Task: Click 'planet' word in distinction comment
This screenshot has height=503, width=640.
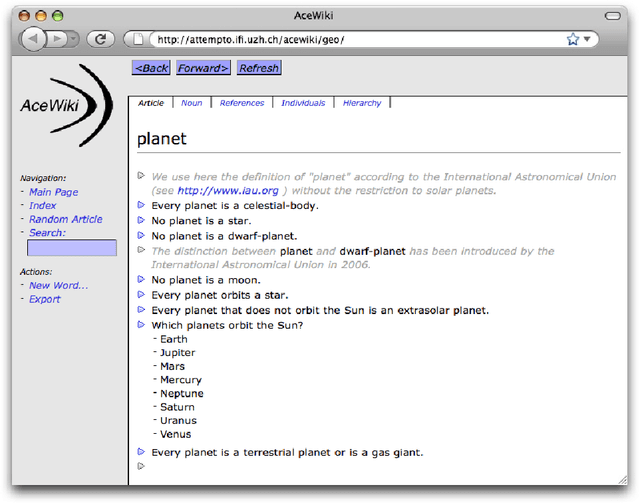Action: [x=296, y=251]
